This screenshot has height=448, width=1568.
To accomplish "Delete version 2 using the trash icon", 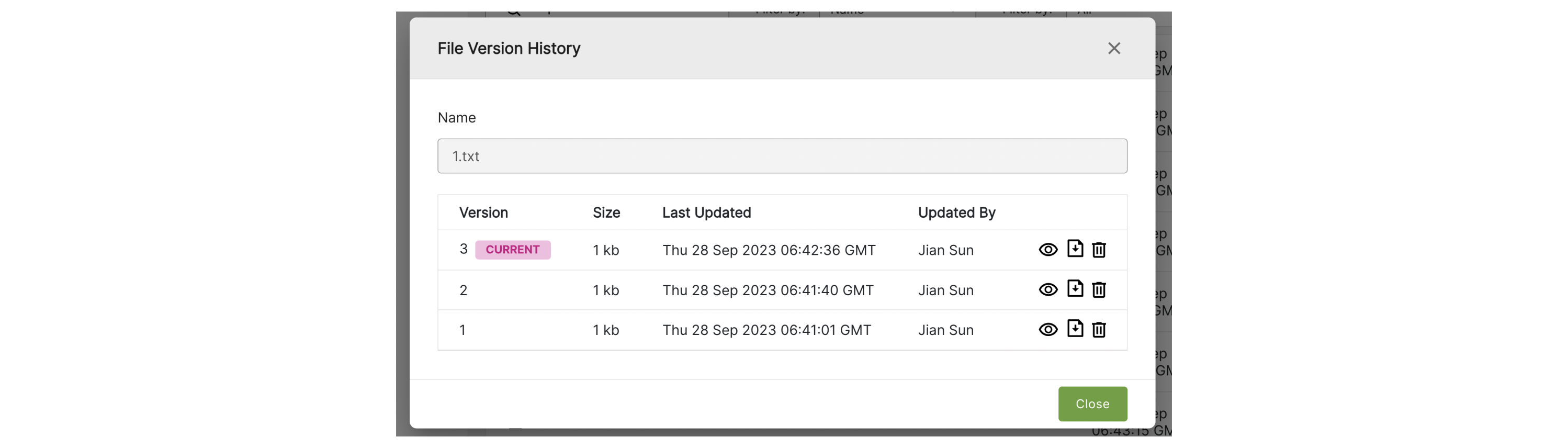I will coord(1098,290).
